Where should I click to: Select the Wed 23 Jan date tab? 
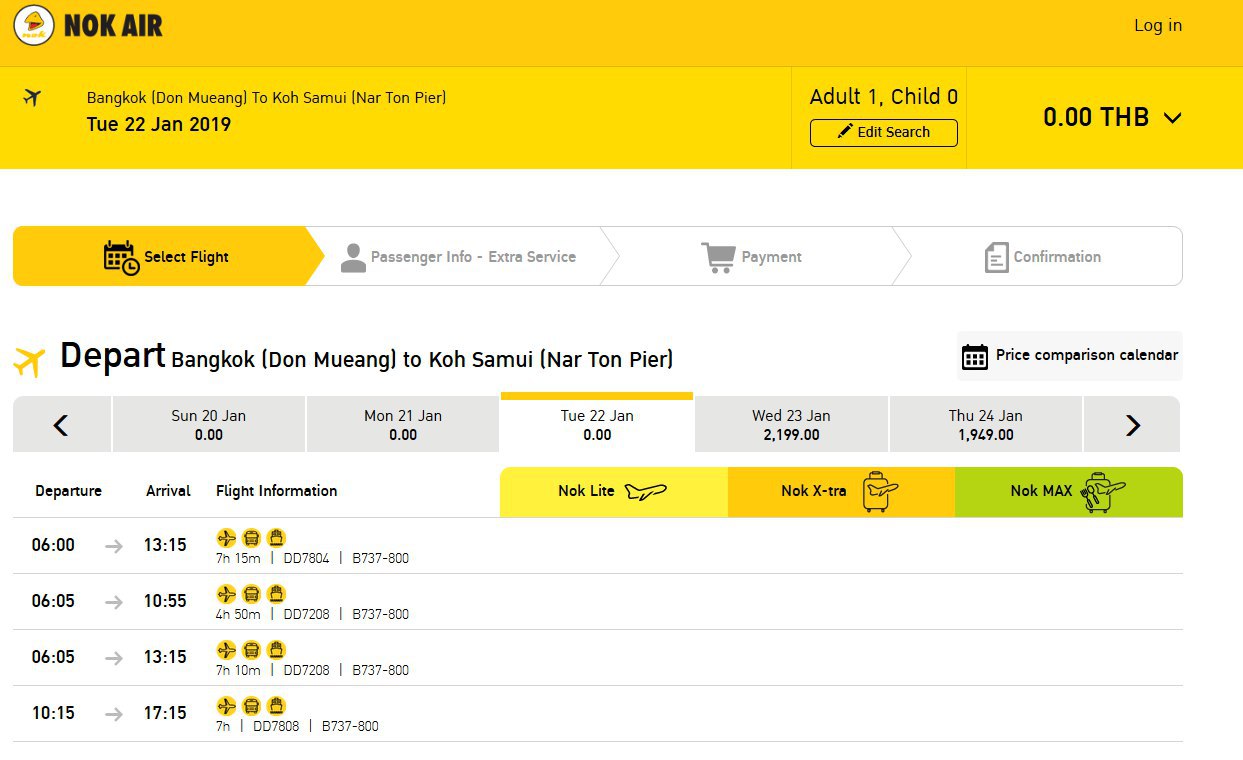click(x=791, y=425)
